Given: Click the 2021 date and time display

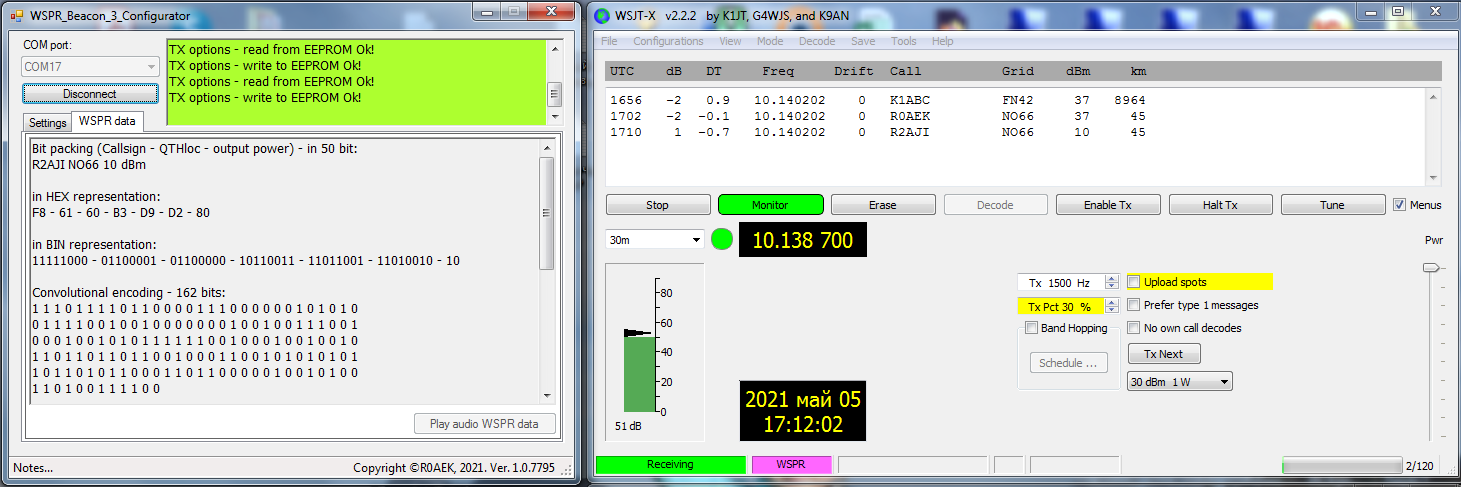Looking at the screenshot, I should pyautogui.click(x=803, y=411).
